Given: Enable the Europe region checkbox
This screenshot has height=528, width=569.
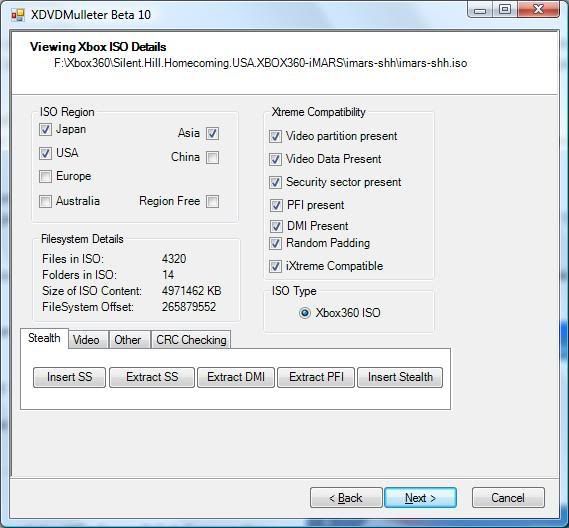Looking at the screenshot, I should (x=45, y=177).
